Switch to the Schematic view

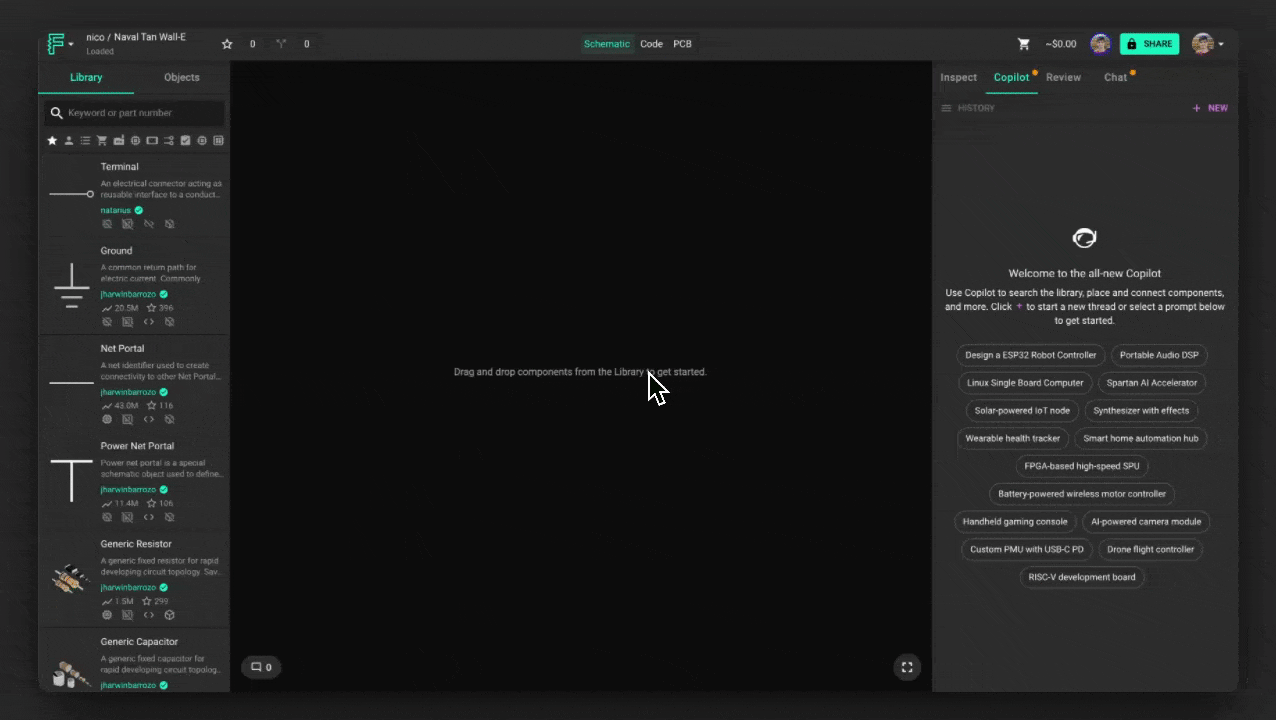pyautogui.click(x=607, y=44)
